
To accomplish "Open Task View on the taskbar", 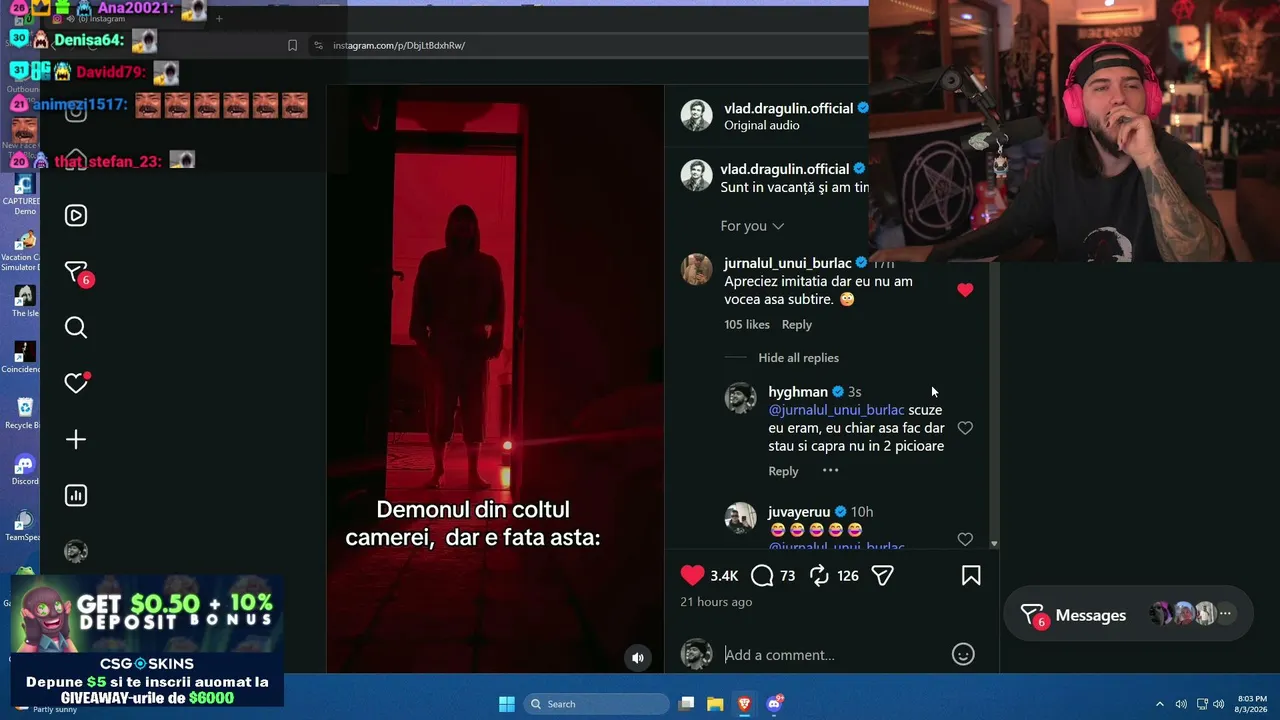I will point(686,704).
